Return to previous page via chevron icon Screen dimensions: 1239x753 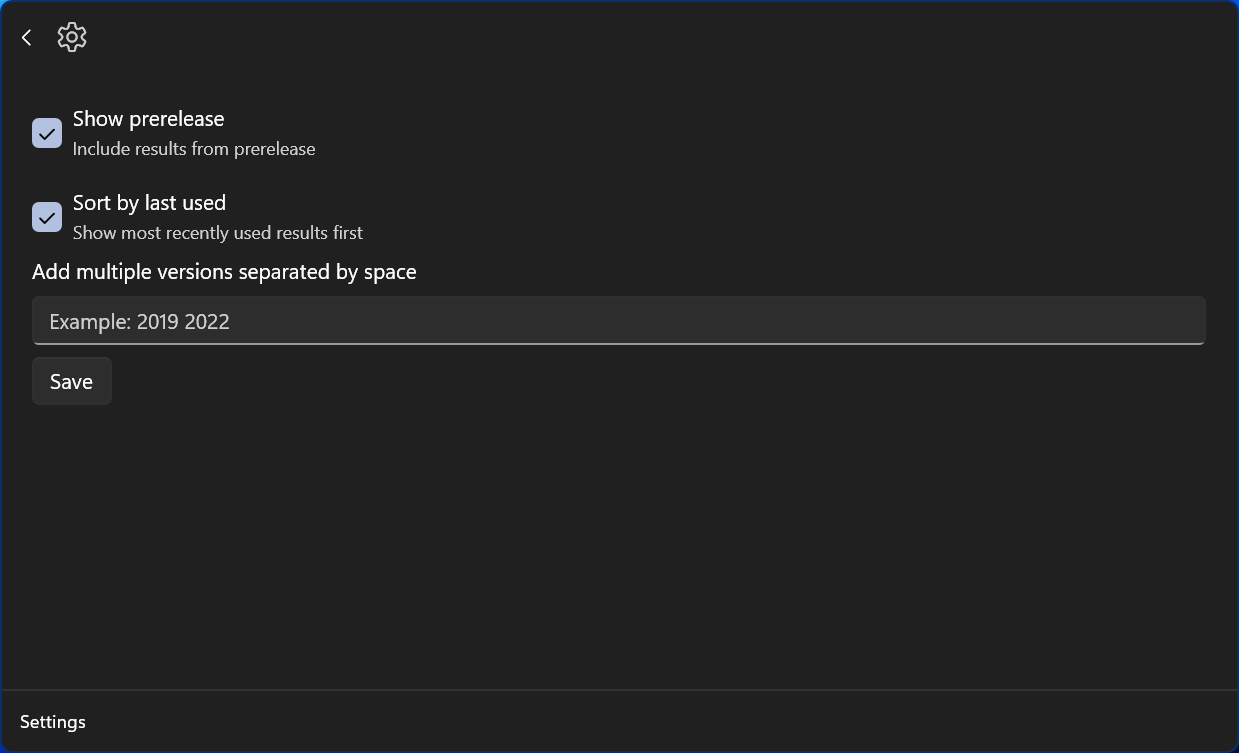coord(27,38)
